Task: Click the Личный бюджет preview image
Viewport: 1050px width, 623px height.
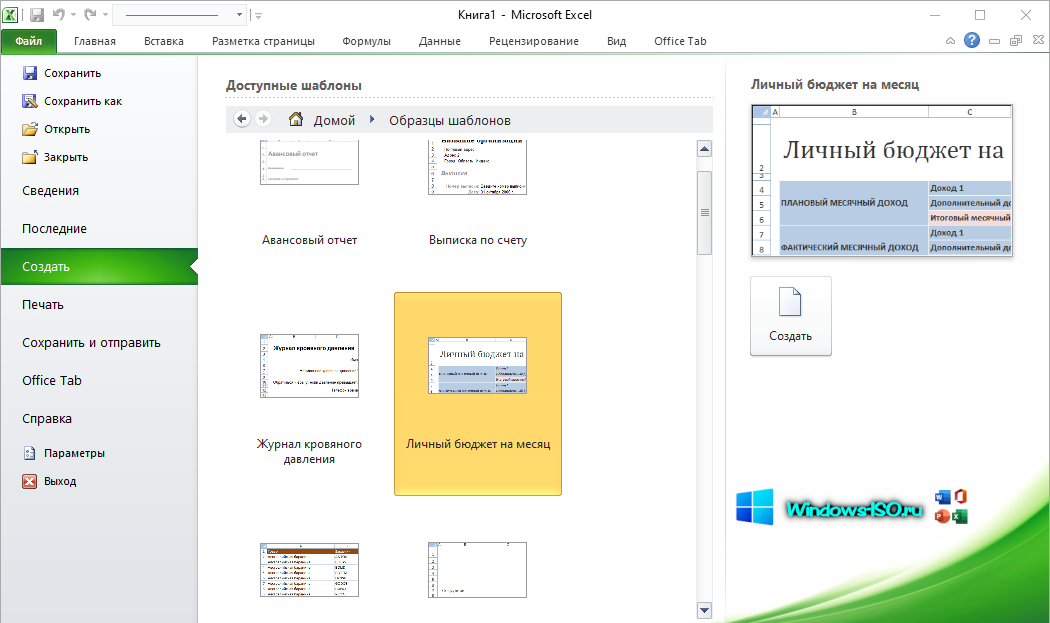Action: click(x=882, y=180)
